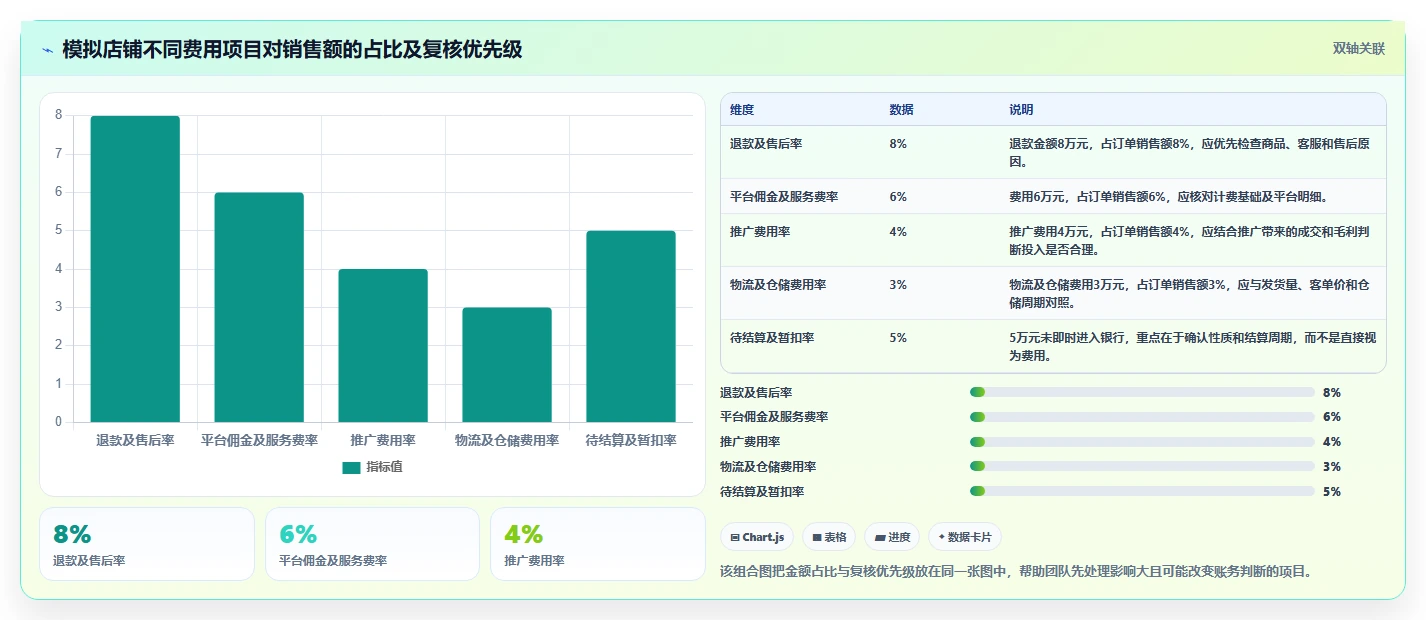Click the 6% cell in the table
The image size is (1426, 620).
898,197
